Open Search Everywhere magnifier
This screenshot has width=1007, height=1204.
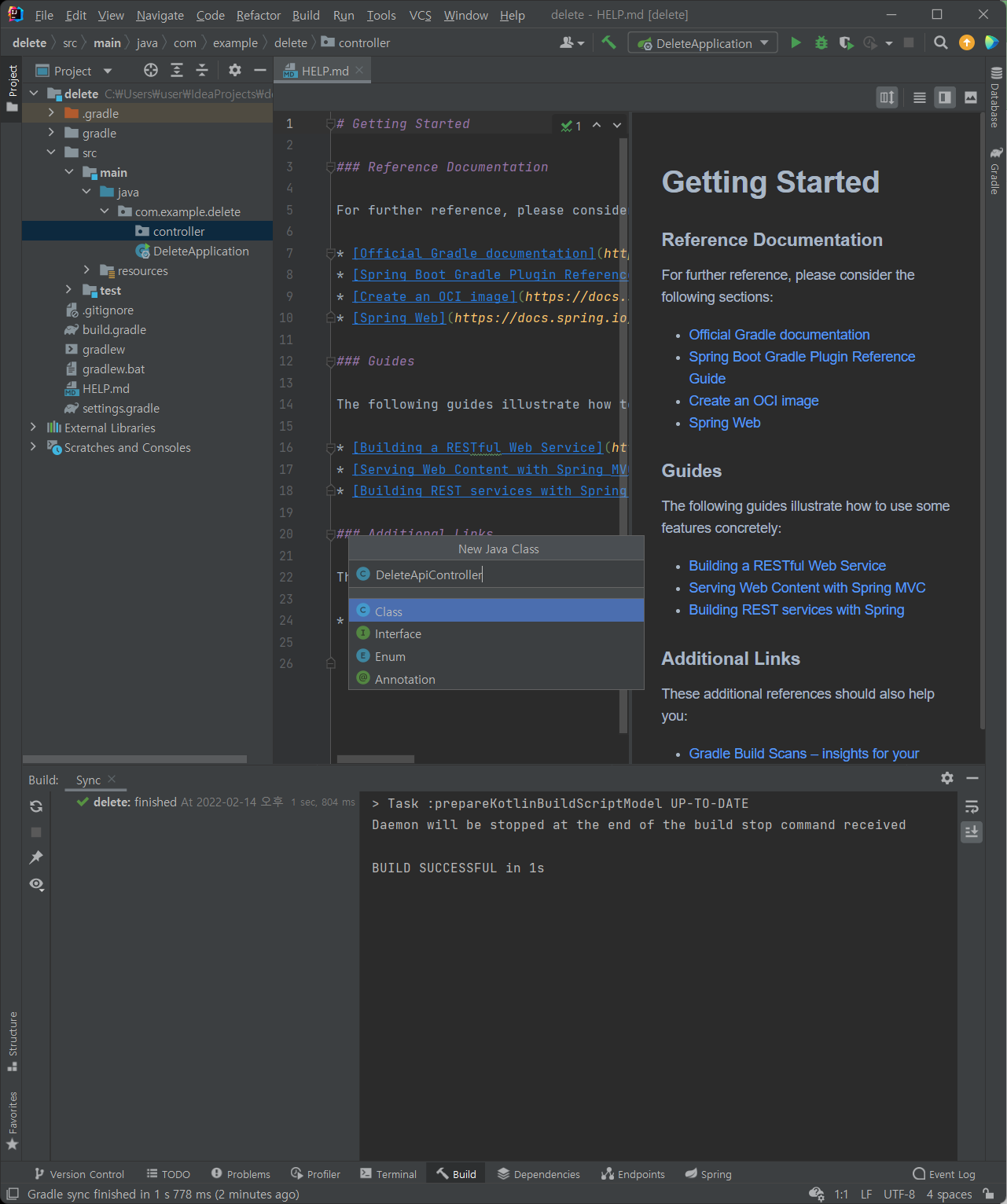(940, 42)
